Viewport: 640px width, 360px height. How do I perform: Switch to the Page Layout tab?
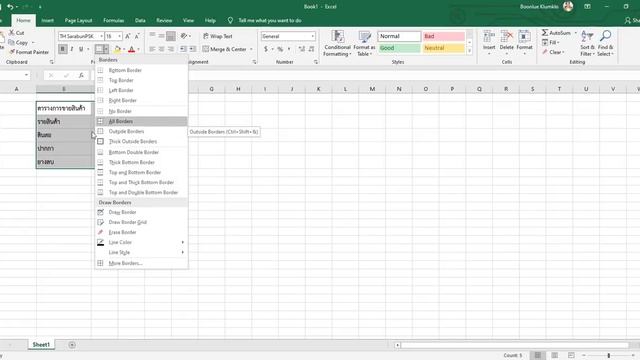tap(78, 20)
